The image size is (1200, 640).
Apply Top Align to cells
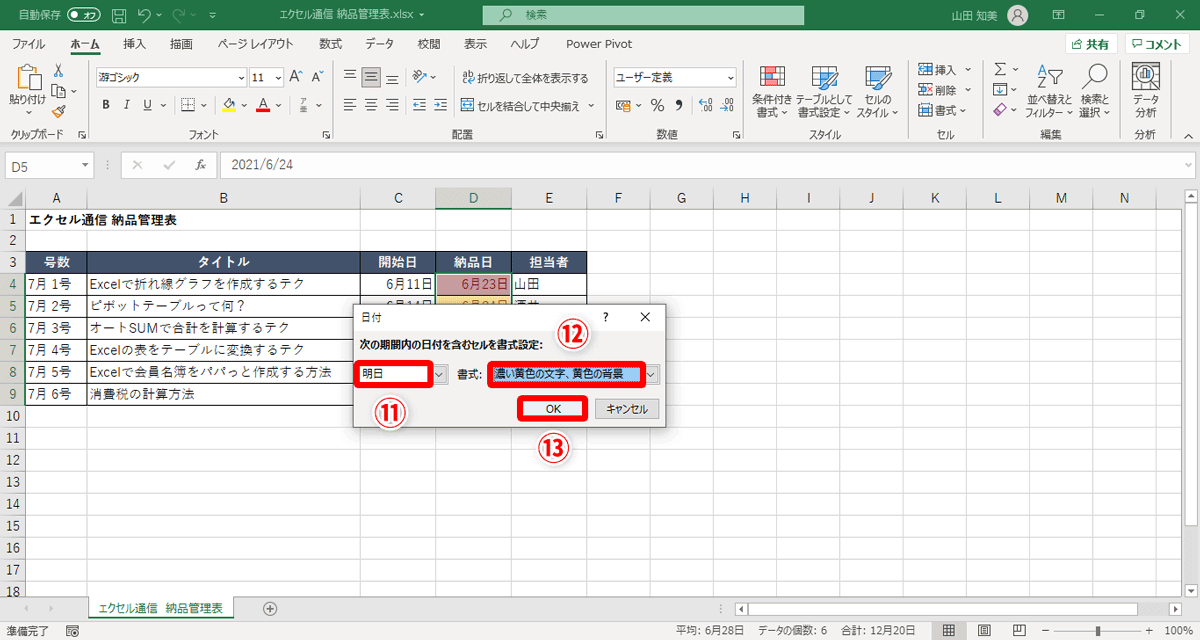[350, 77]
